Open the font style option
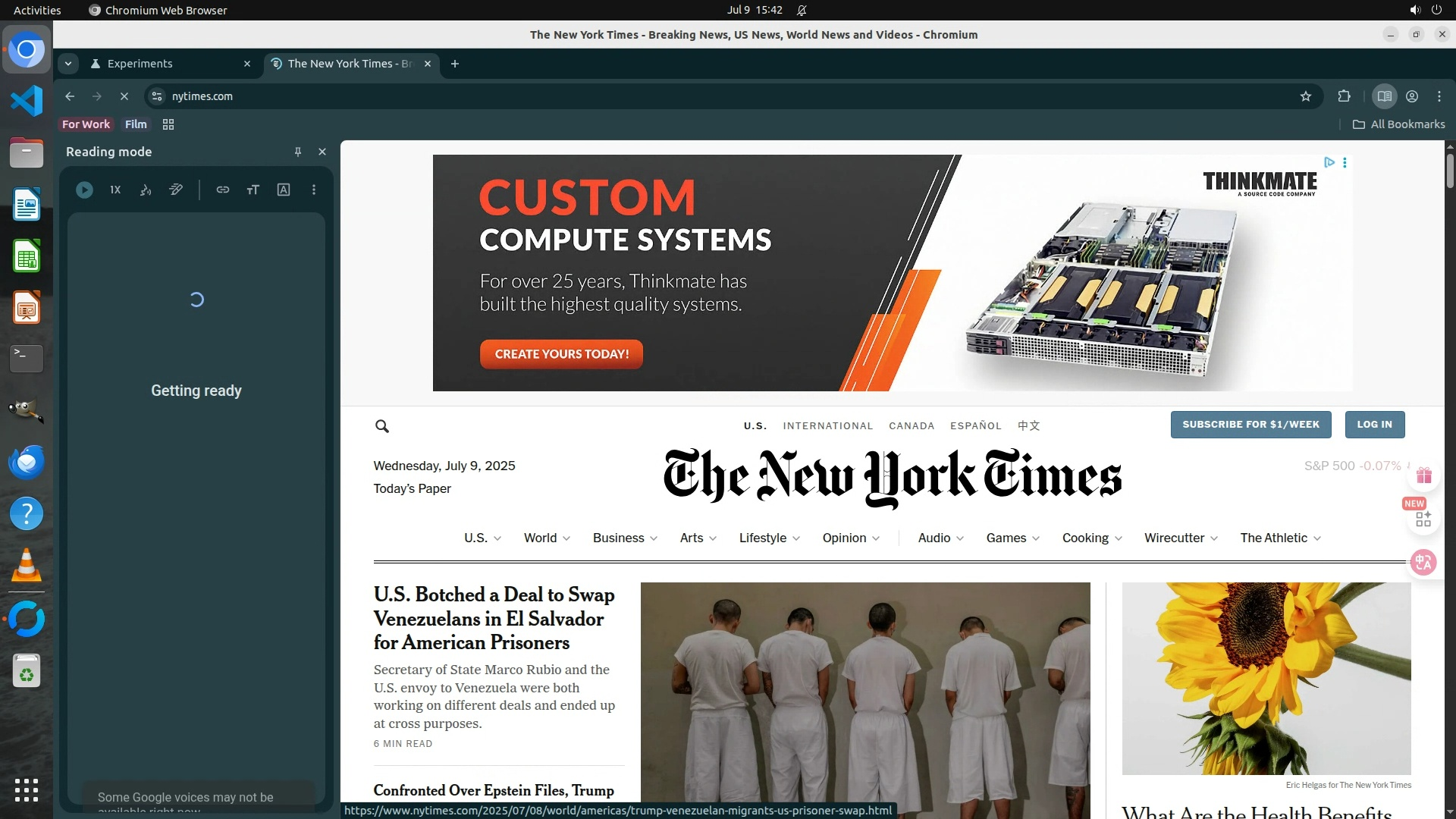This screenshot has height=819, width=1456. click(x=283, y=190)
